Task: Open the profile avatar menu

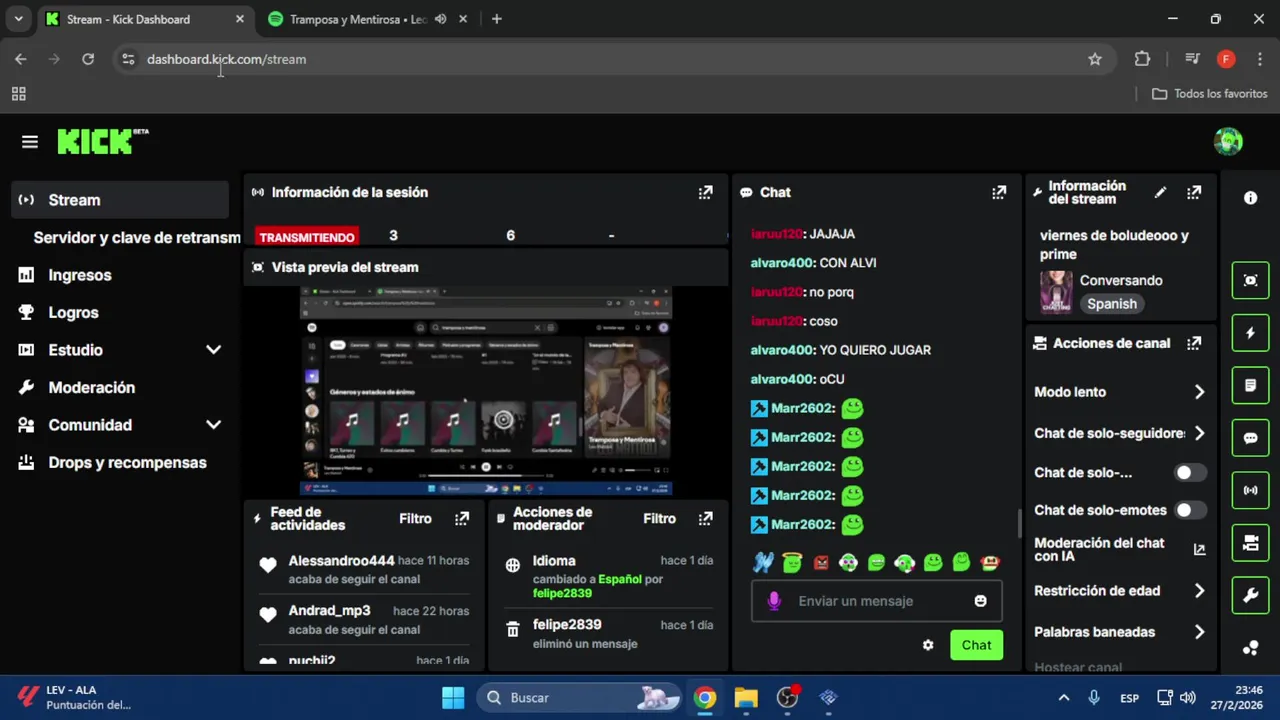Action: [1228, 142]
